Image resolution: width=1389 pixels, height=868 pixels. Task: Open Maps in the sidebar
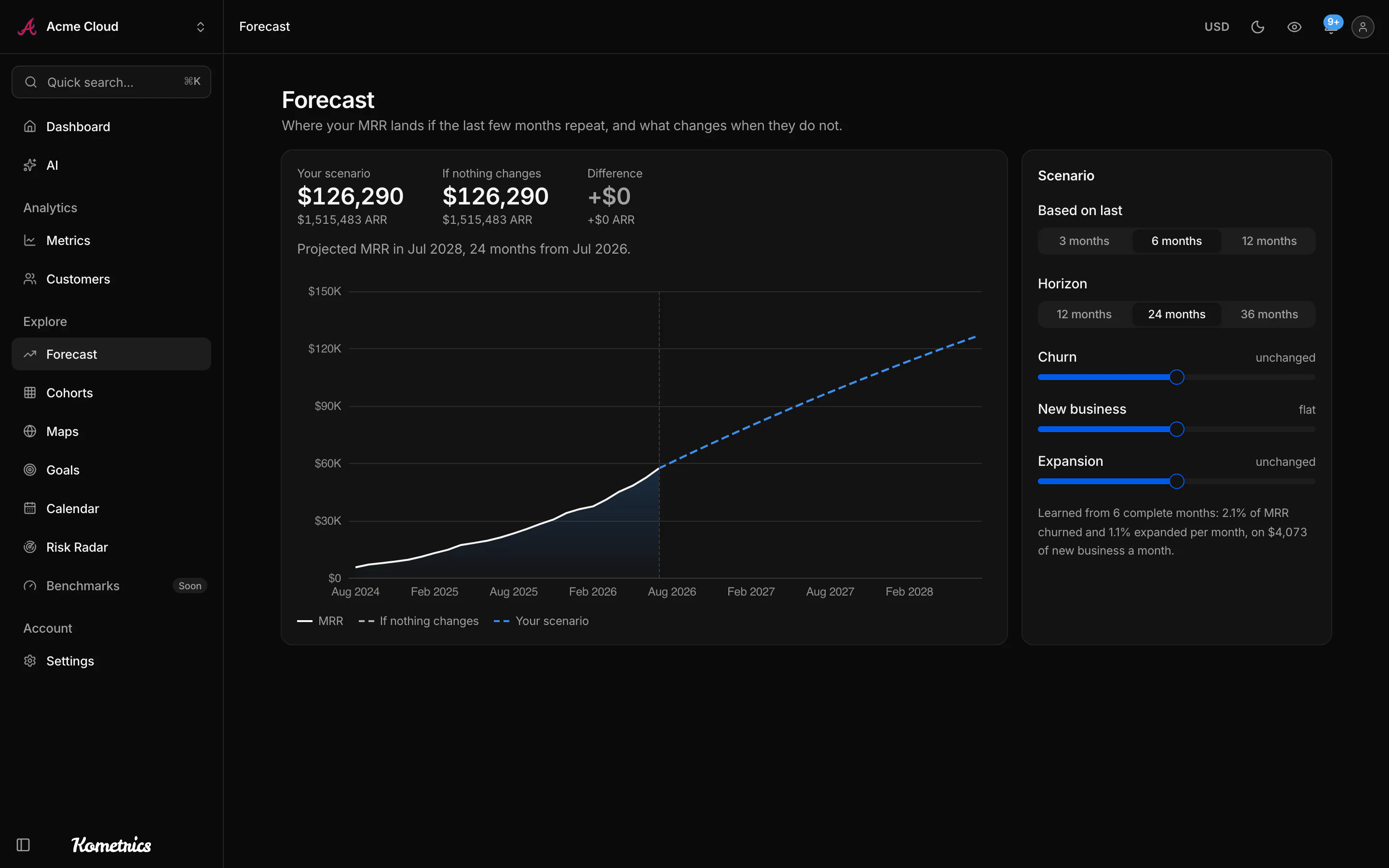[x=111, y=431]
